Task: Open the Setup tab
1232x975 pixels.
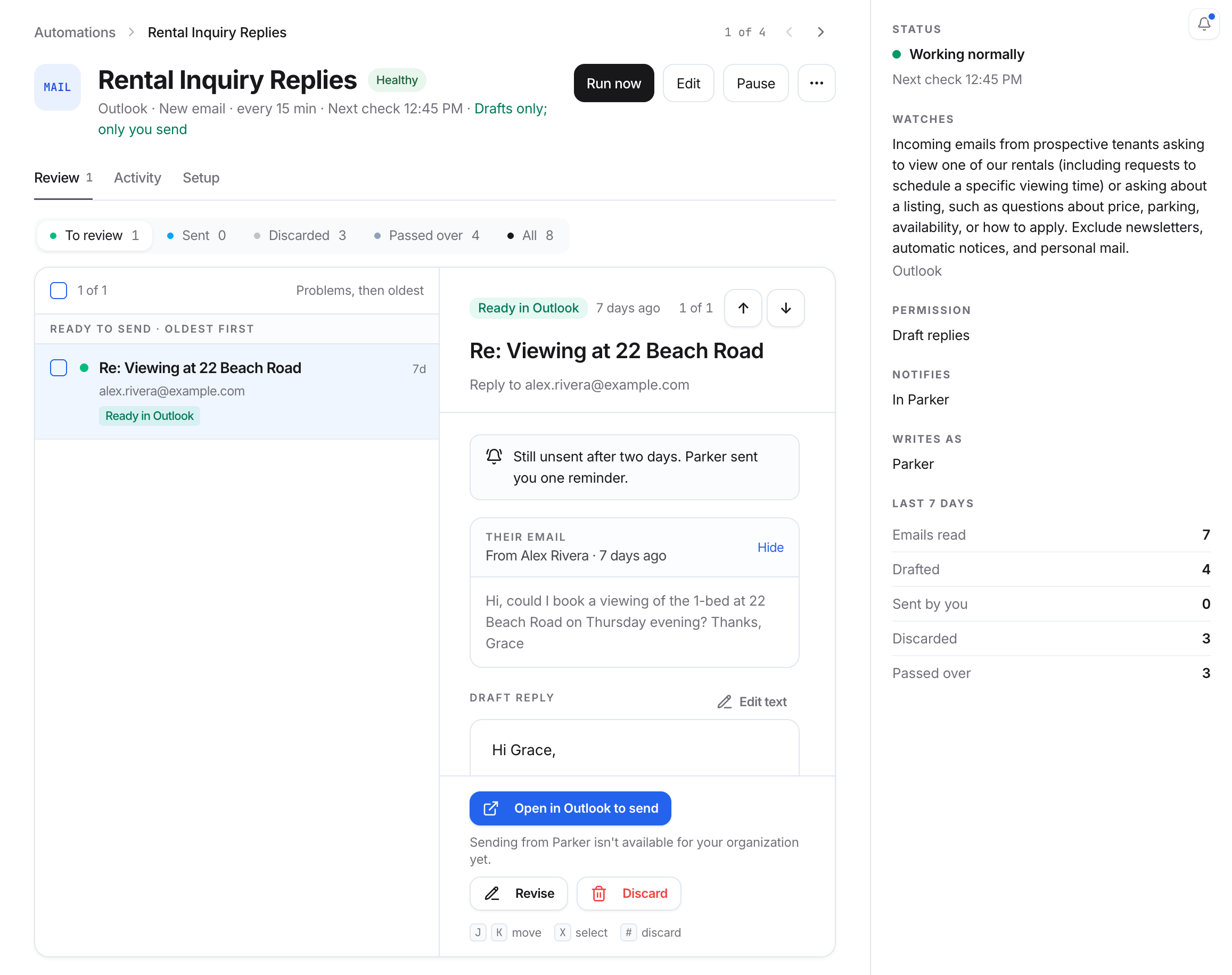Action: point(201,178)
